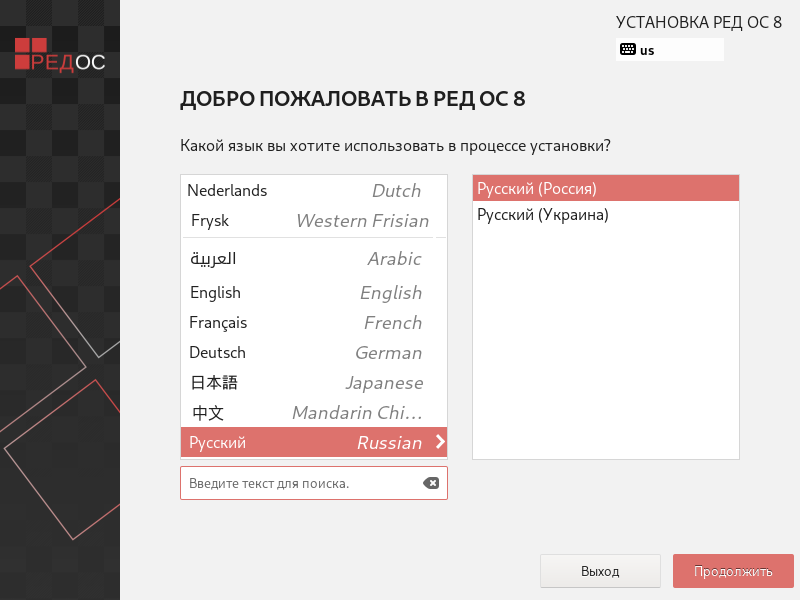Click the РЕД ОС logo in sidebar
The height and width of the screenshot is (600, 800).
60,55
